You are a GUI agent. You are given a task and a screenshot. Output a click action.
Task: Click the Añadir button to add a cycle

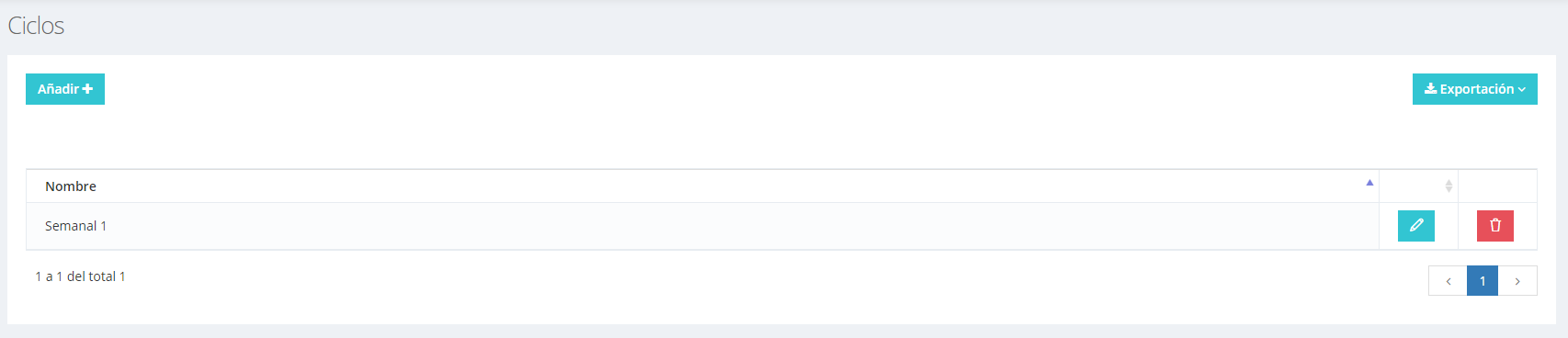click(x=65, y=89)
